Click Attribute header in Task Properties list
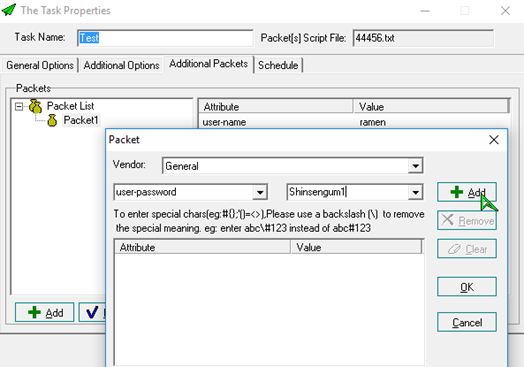Image resolution: width=524 pixels, height=367 pixels. tap(276, 107)
